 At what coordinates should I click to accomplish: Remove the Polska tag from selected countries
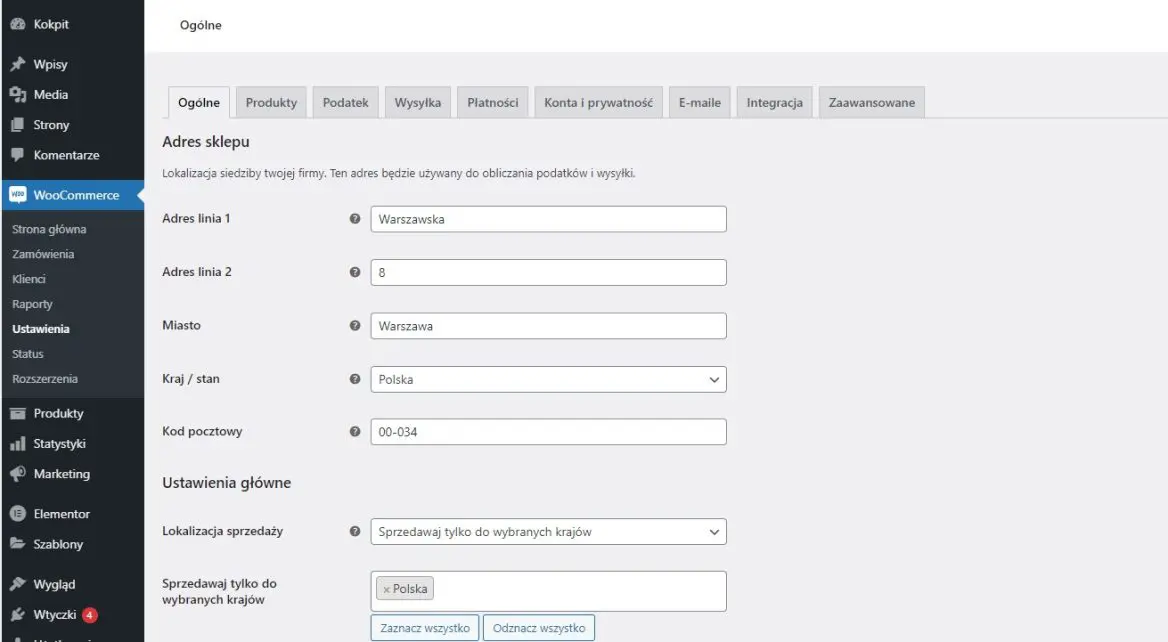pos(389,588)
